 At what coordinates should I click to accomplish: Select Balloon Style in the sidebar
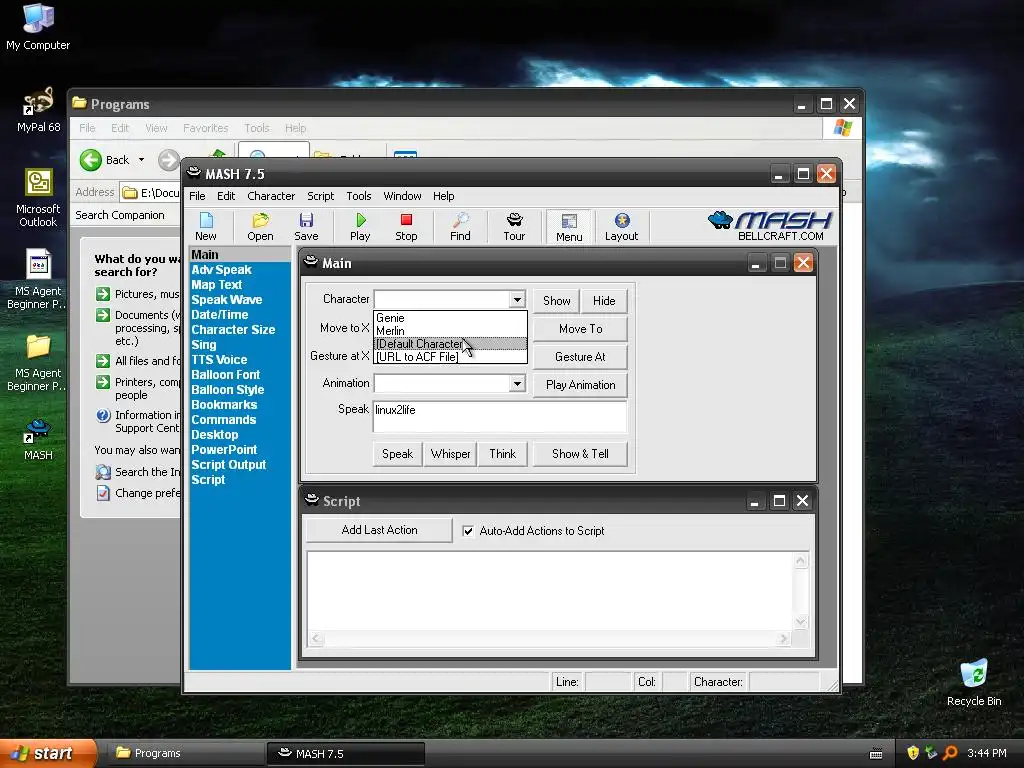coord(228,390)
